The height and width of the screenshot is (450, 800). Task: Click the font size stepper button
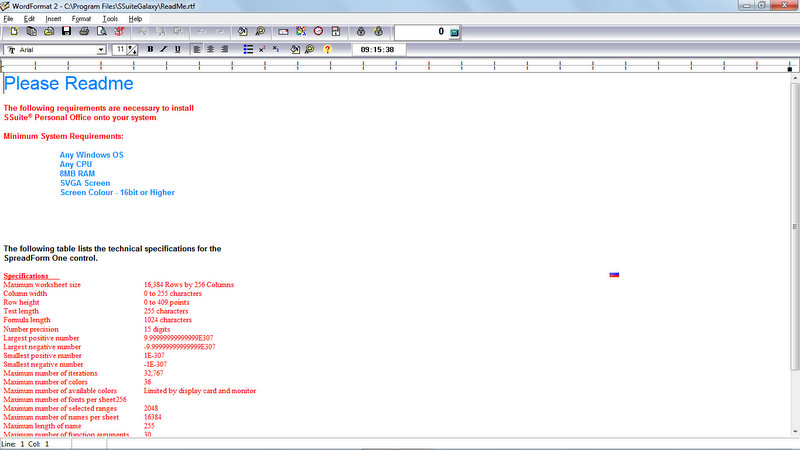[x=133, y=49]
